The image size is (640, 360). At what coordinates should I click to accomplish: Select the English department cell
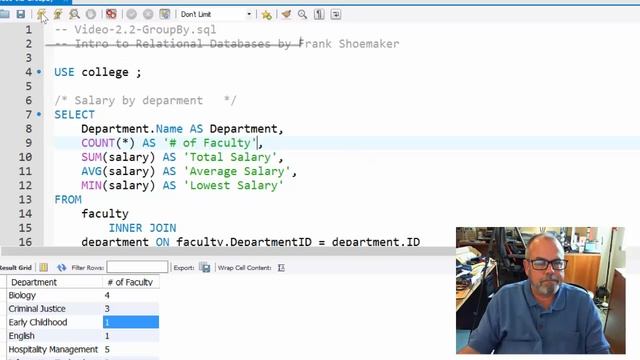tap(54, 336)
